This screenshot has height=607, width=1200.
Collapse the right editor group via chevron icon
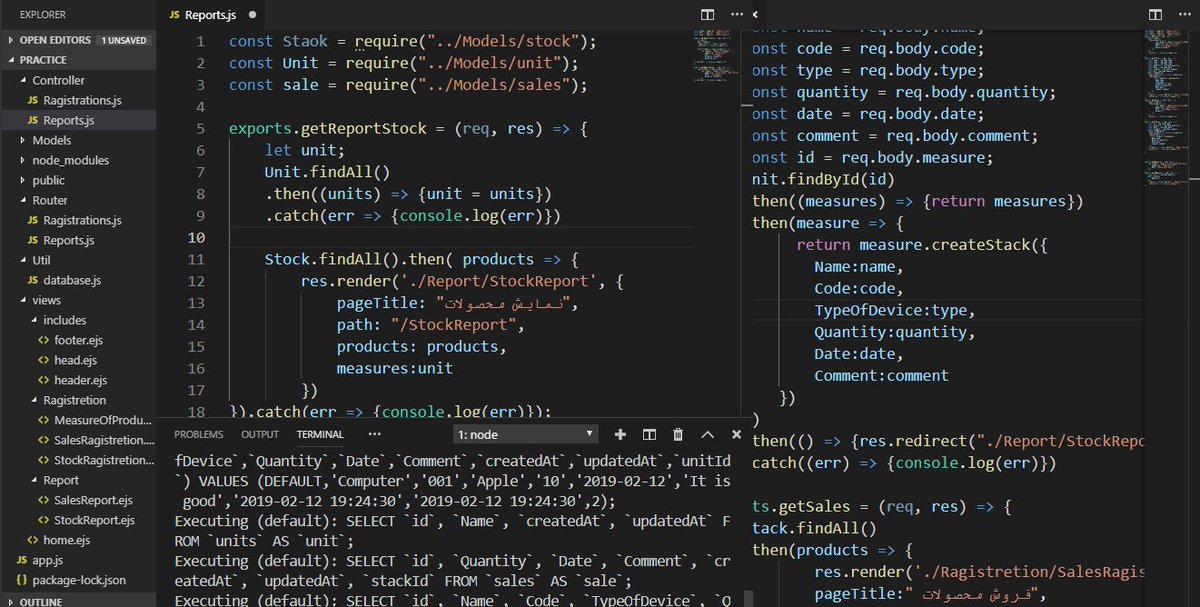click(x=756, y=15)
